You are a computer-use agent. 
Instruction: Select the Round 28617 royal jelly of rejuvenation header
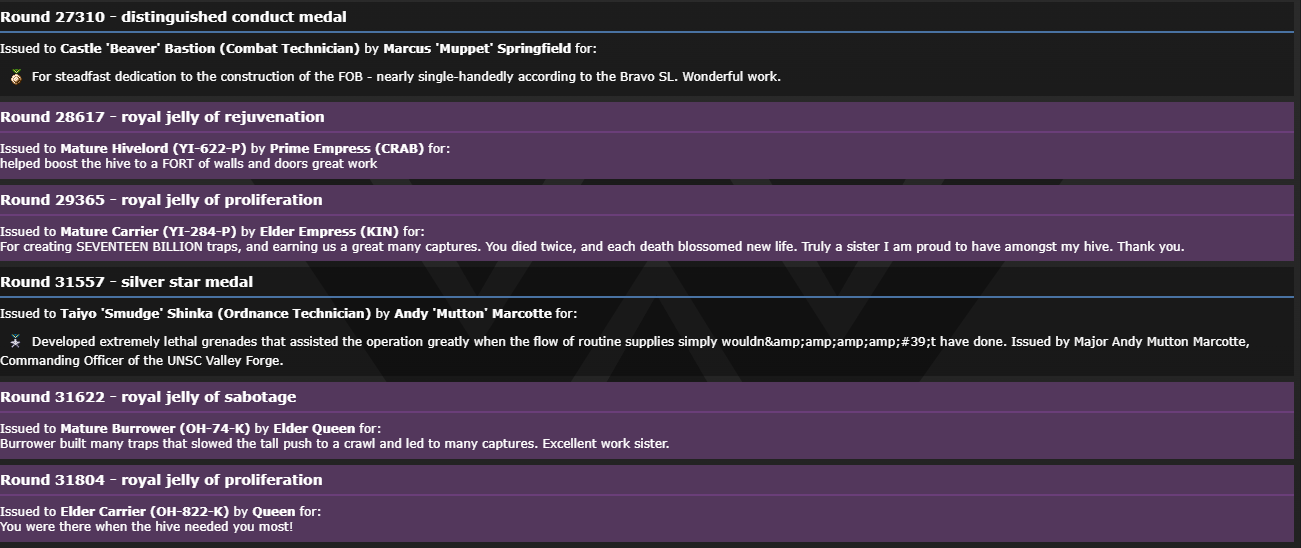coord(162,117)
